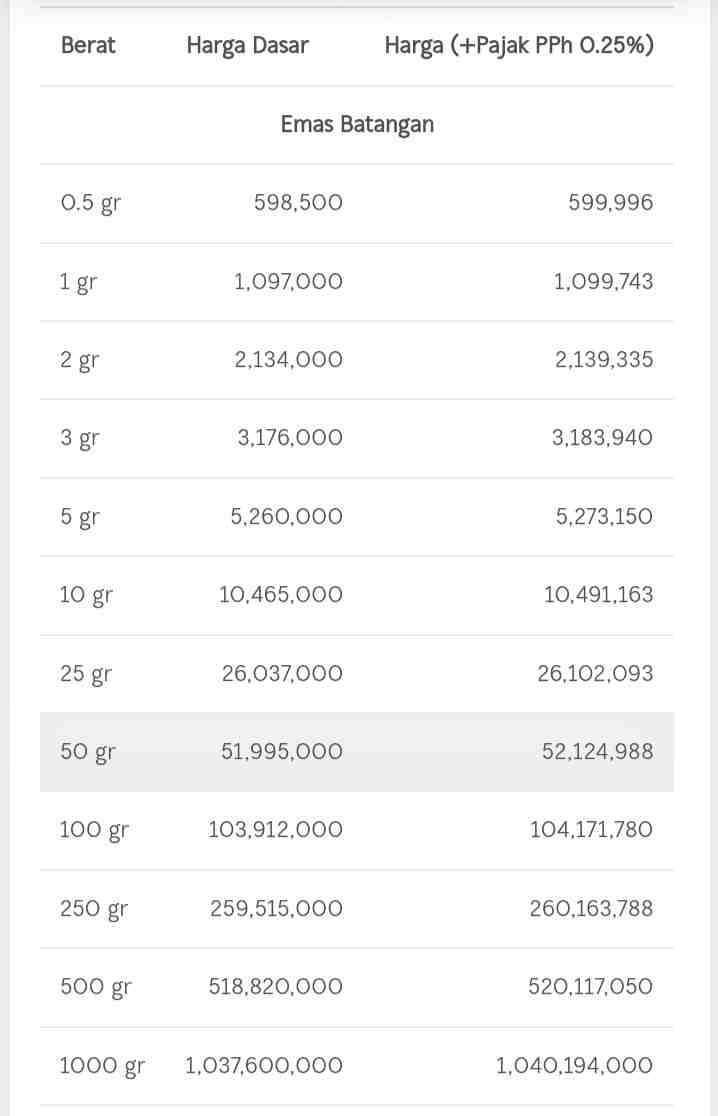The height and width of the screenshot is (1116, 718).
Task: Select the 500 gr row
Action: (x=357, y=987)
